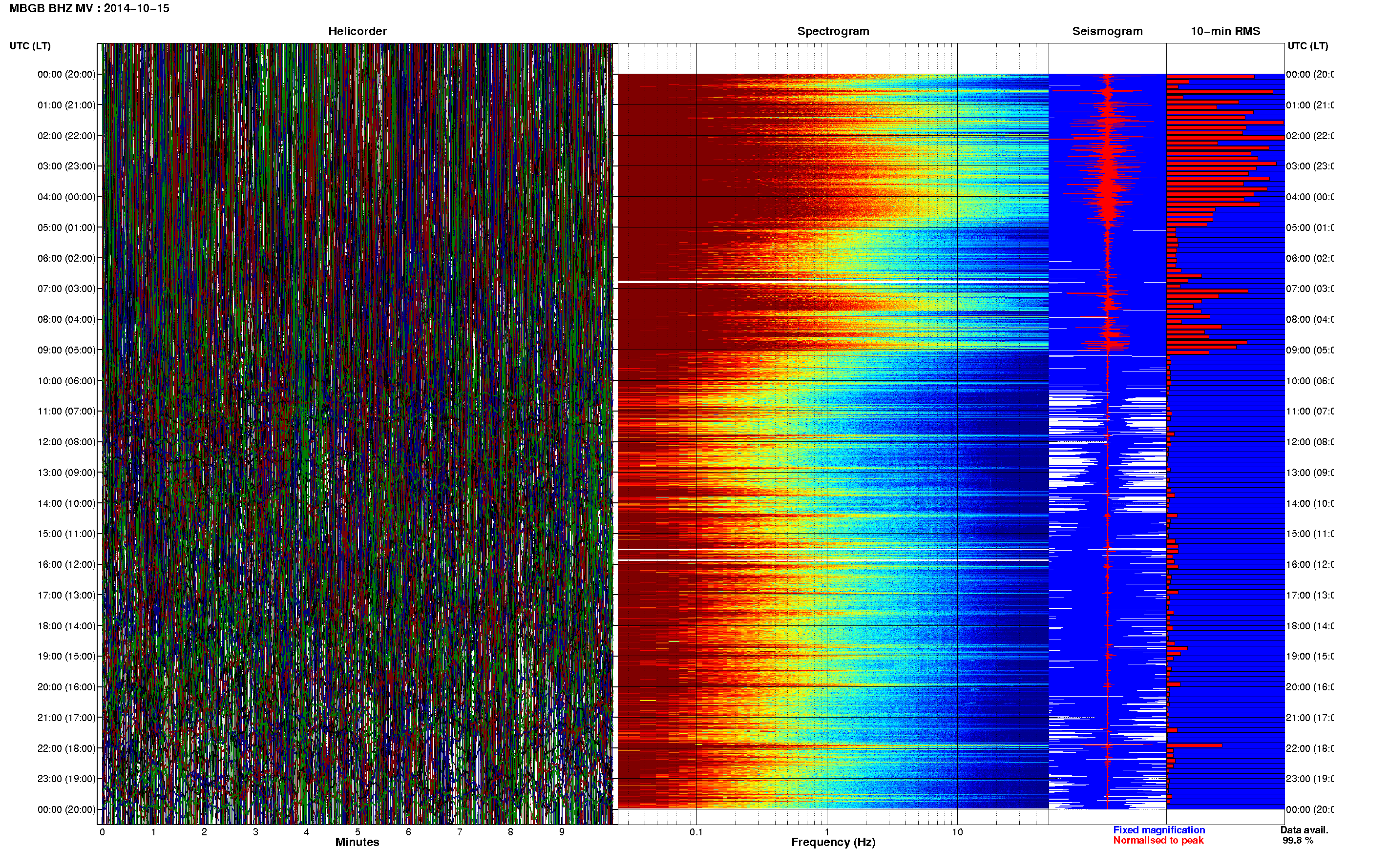Click "09:00 (05:00)" on the helicorder time axis
This screenshot has height=868, width=1389.
[66, 350]
